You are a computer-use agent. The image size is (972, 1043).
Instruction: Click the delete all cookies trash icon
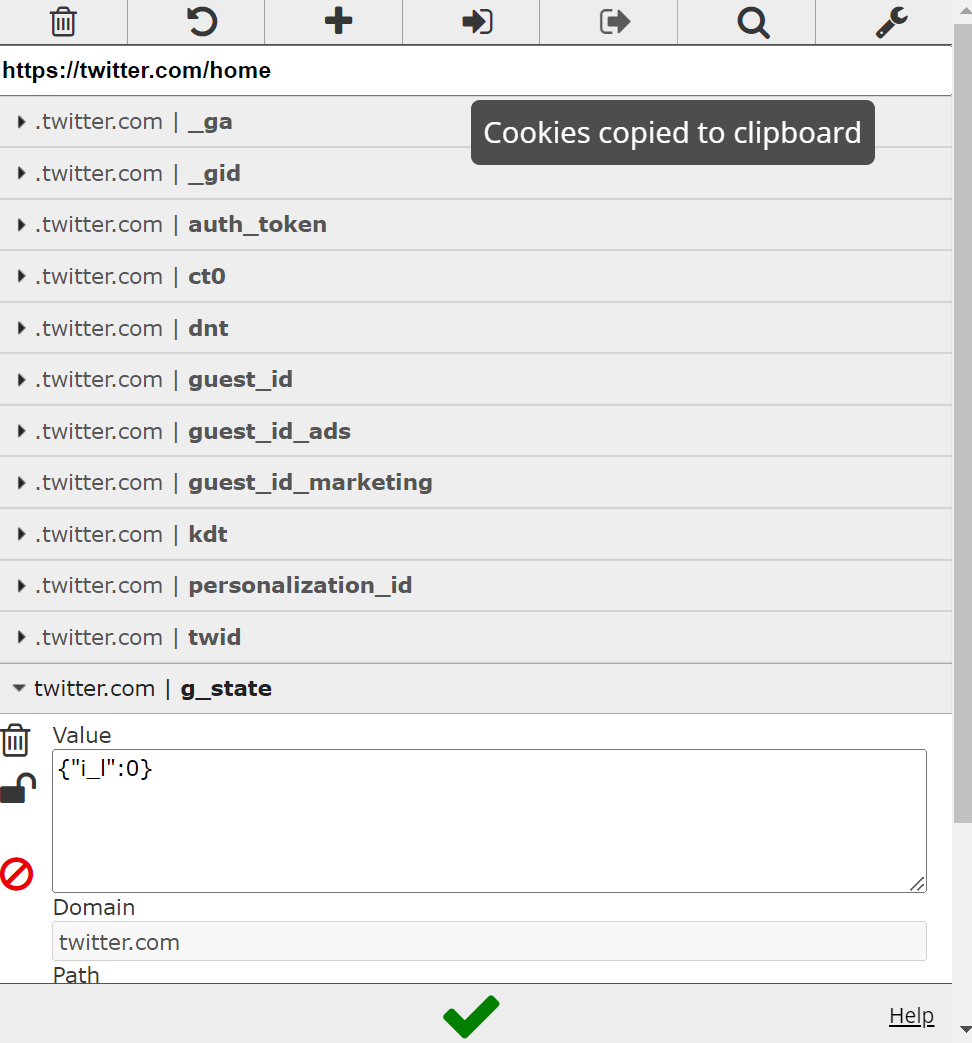63,21
